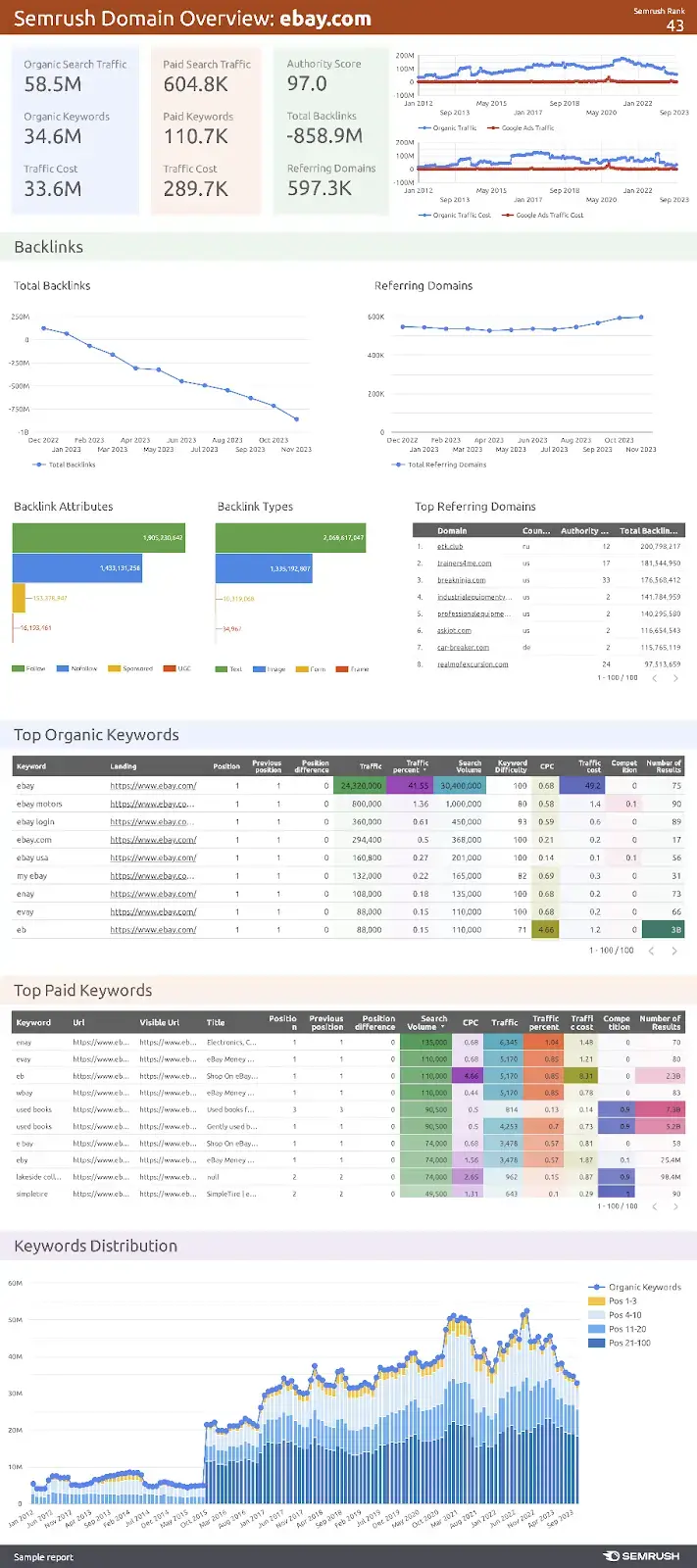
Task: Click organic table's Number of Results header
Action: pos(664,766)
